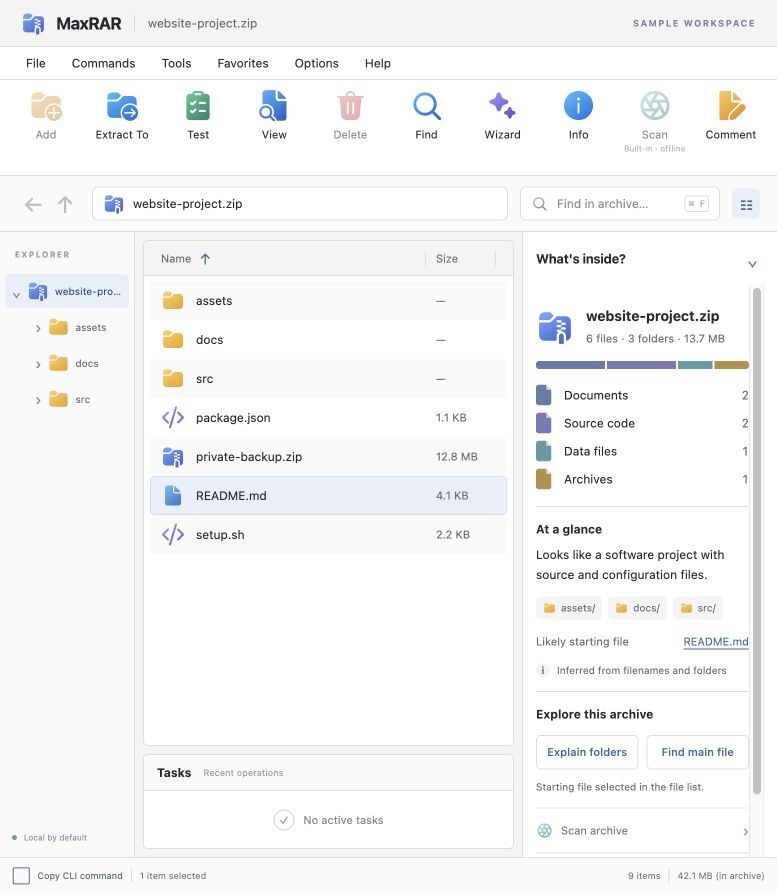The image size is (777, 893).
Task: Click the 12.8 MB size cell
Action: (457, 457)
